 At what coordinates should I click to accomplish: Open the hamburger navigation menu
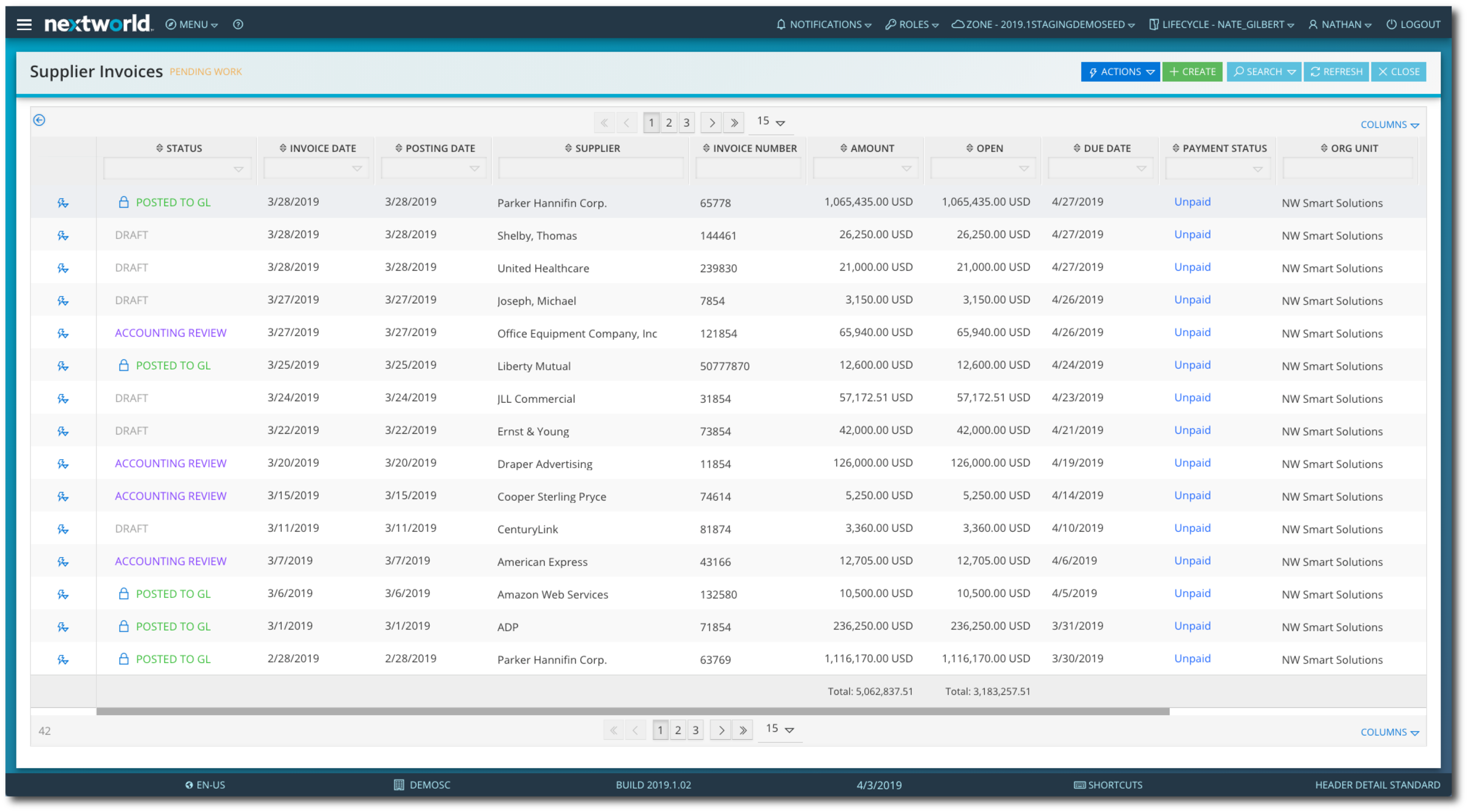click(24, 24)
